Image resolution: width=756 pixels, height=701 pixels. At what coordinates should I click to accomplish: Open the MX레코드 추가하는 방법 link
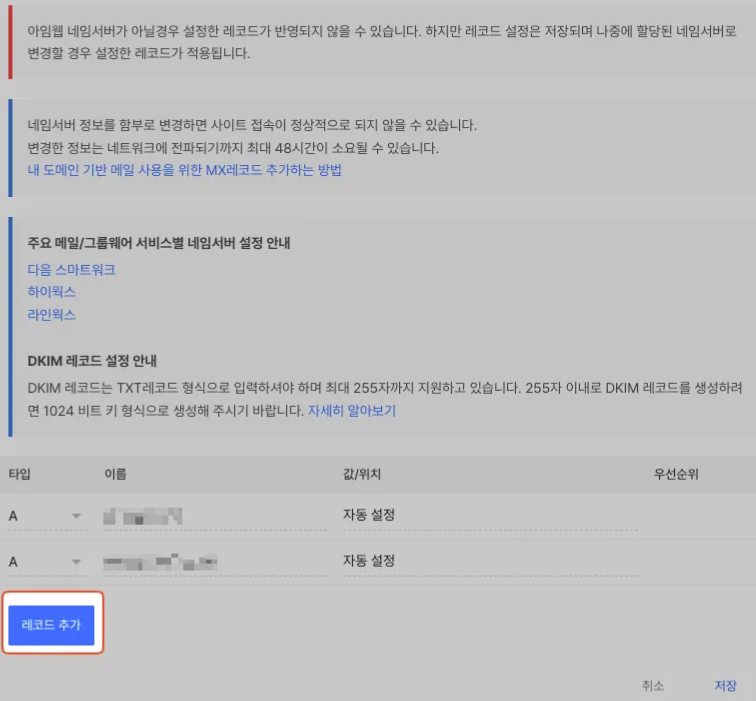[184, 170]
